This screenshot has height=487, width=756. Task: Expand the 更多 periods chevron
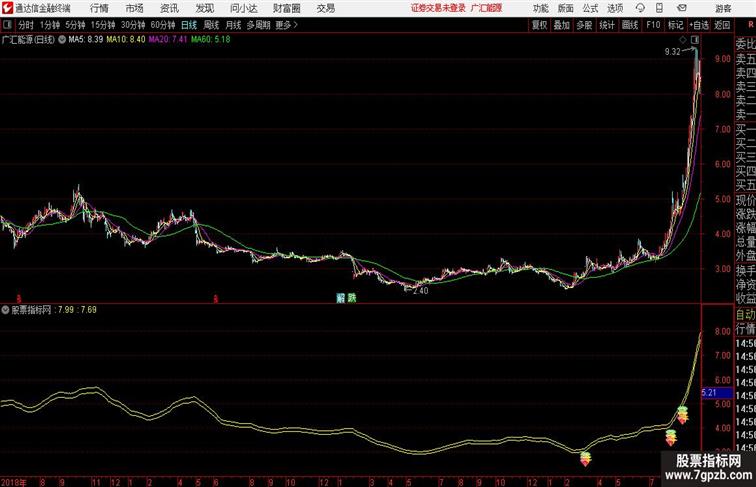(296, 25)
